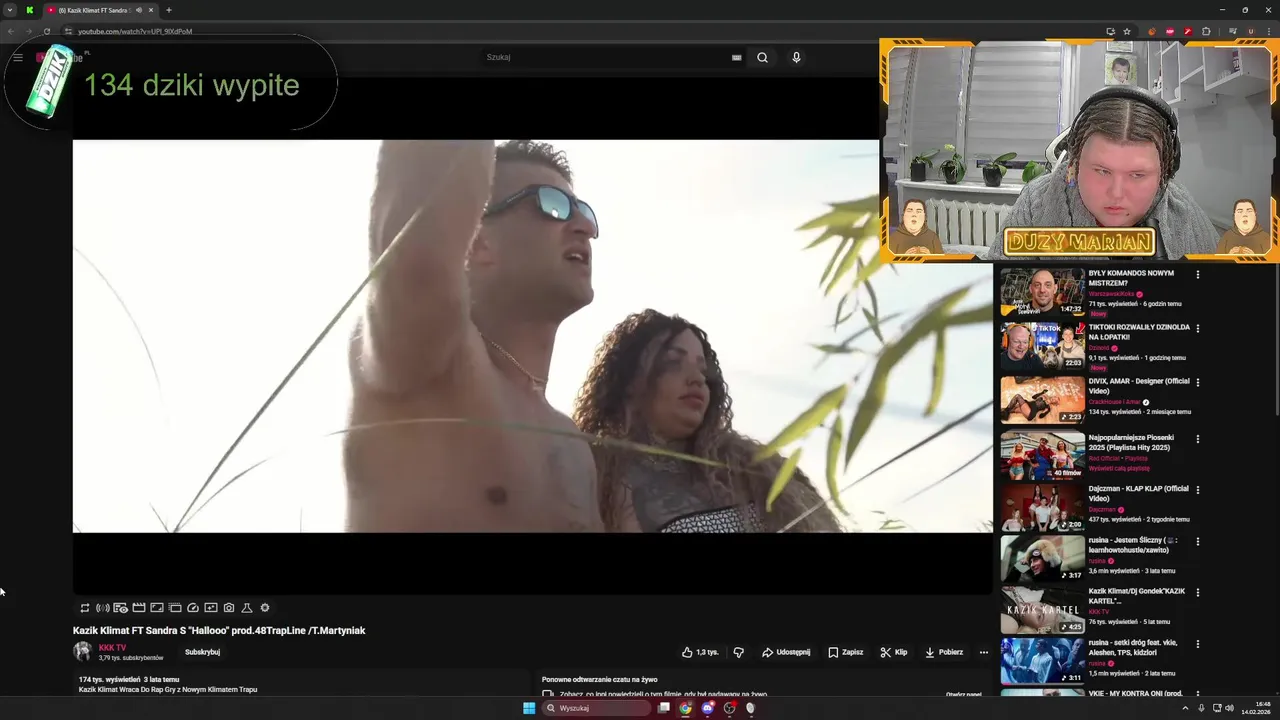Click the Zapisz save button

[846, 652]
